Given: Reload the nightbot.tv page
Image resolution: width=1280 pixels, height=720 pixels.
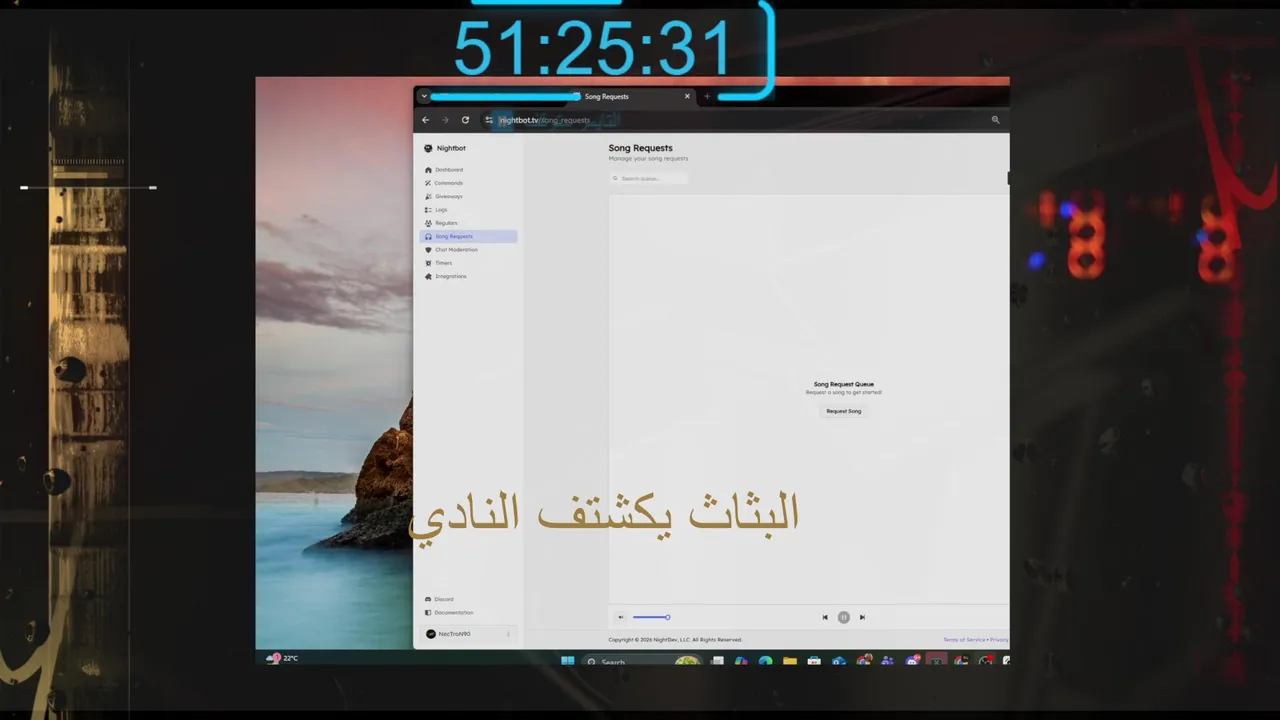Looking at the screenshot, I should point(465,120).
